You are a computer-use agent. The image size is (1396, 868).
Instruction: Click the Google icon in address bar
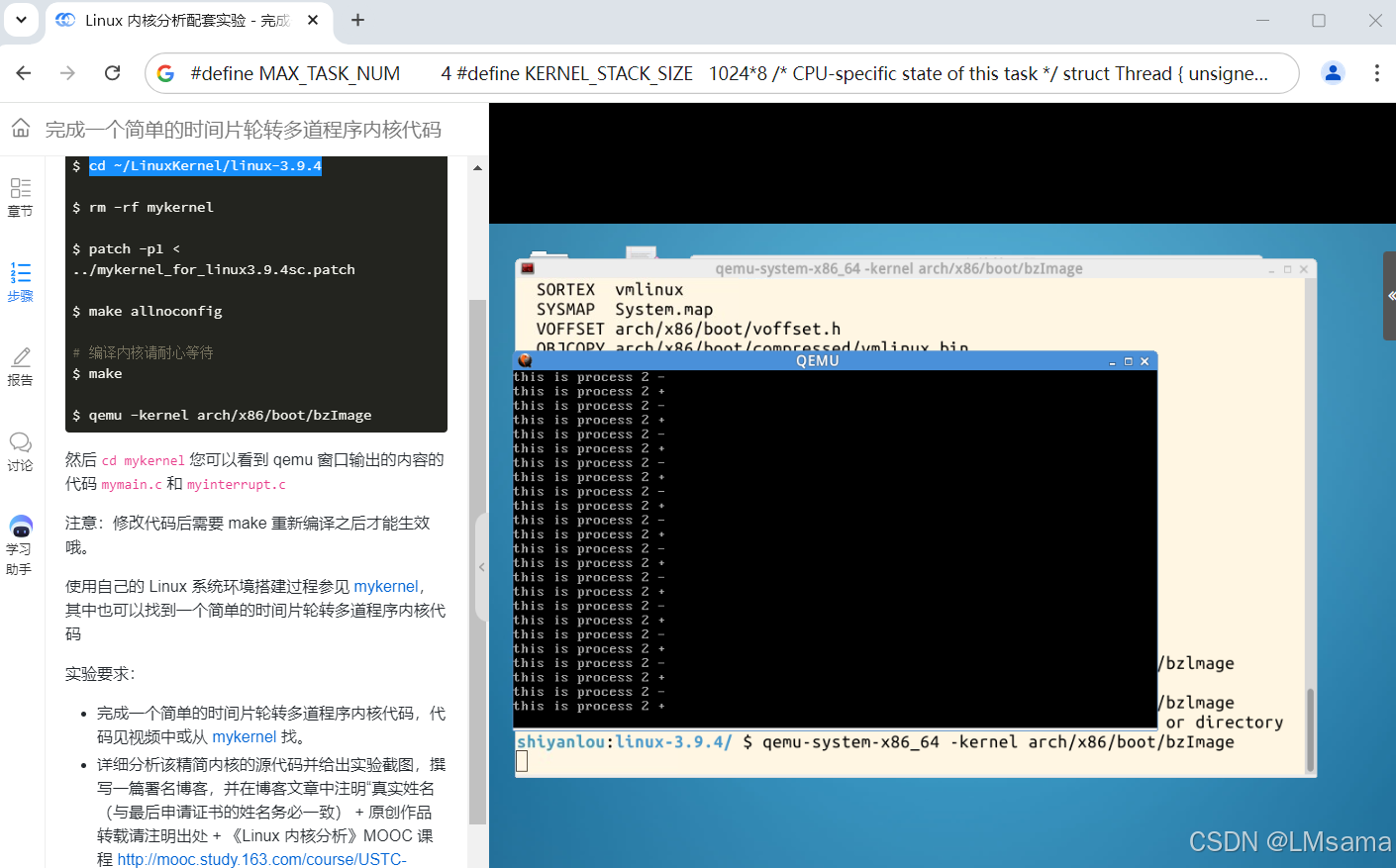[165, 73]
